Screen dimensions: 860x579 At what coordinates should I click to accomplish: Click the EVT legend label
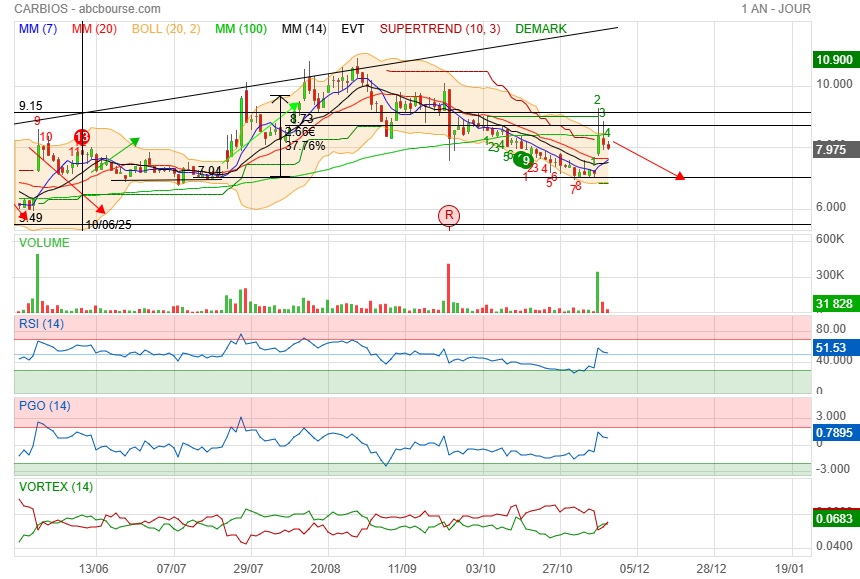pyautogui.click(x=352, y=29)
